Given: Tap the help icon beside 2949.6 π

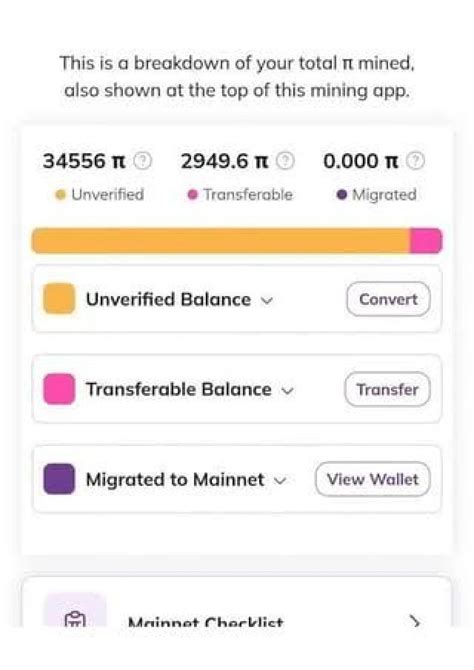Looking at the screenshot, I should pos(285,161).
